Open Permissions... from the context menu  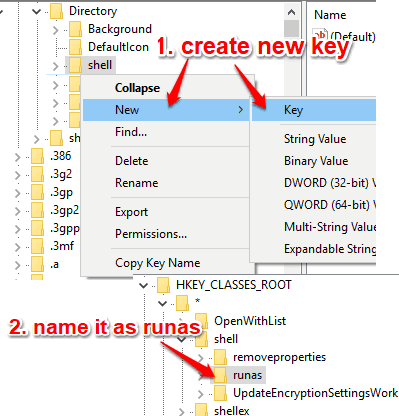click(166, 234)
